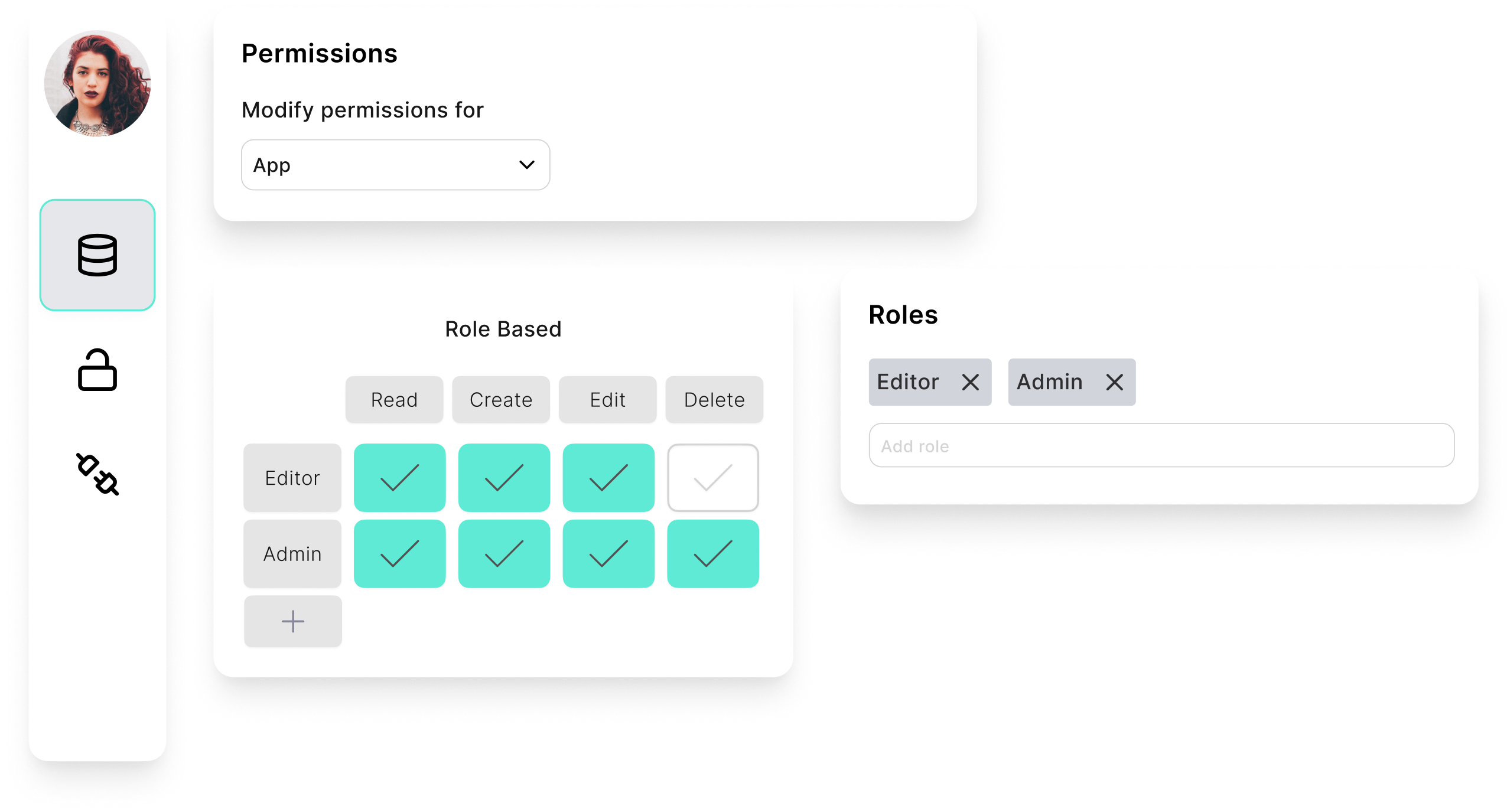Remove the Editor role via its X icon
Viewport: 1507px width, 812px height.
coord(971,382)
